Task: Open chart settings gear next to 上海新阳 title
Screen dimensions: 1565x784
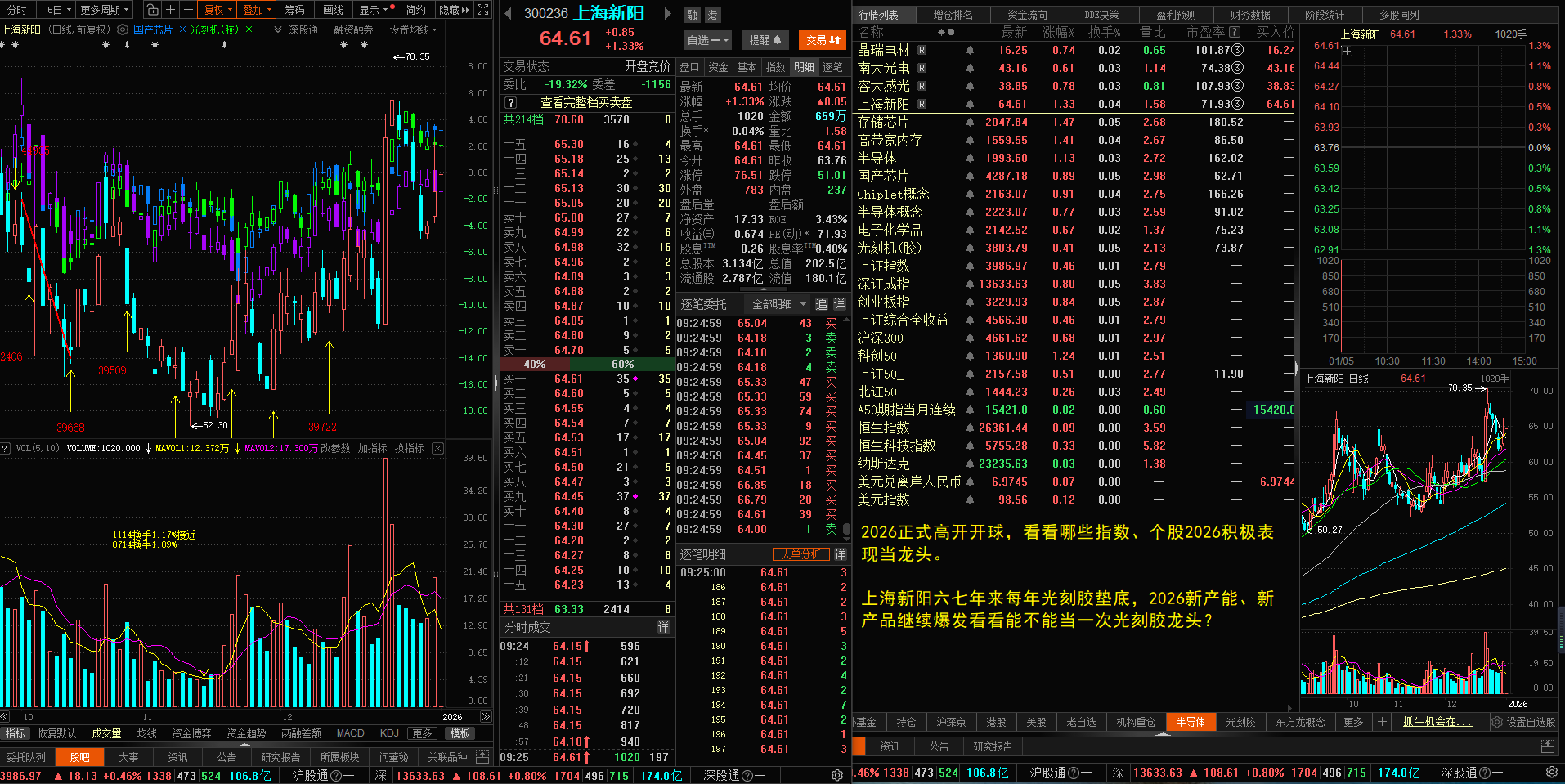Action: [123, 29]
